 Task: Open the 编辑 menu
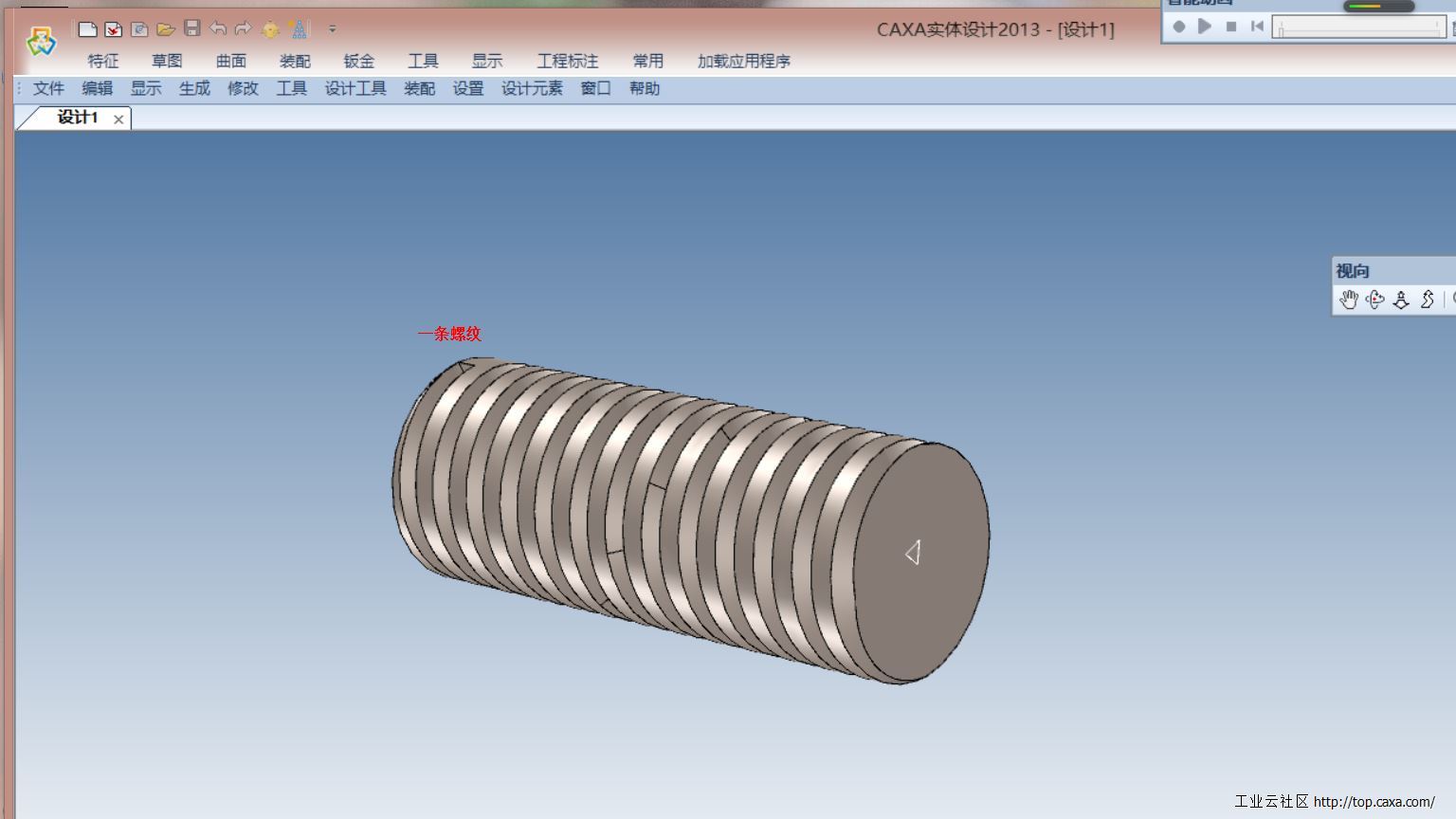[97, 88]
